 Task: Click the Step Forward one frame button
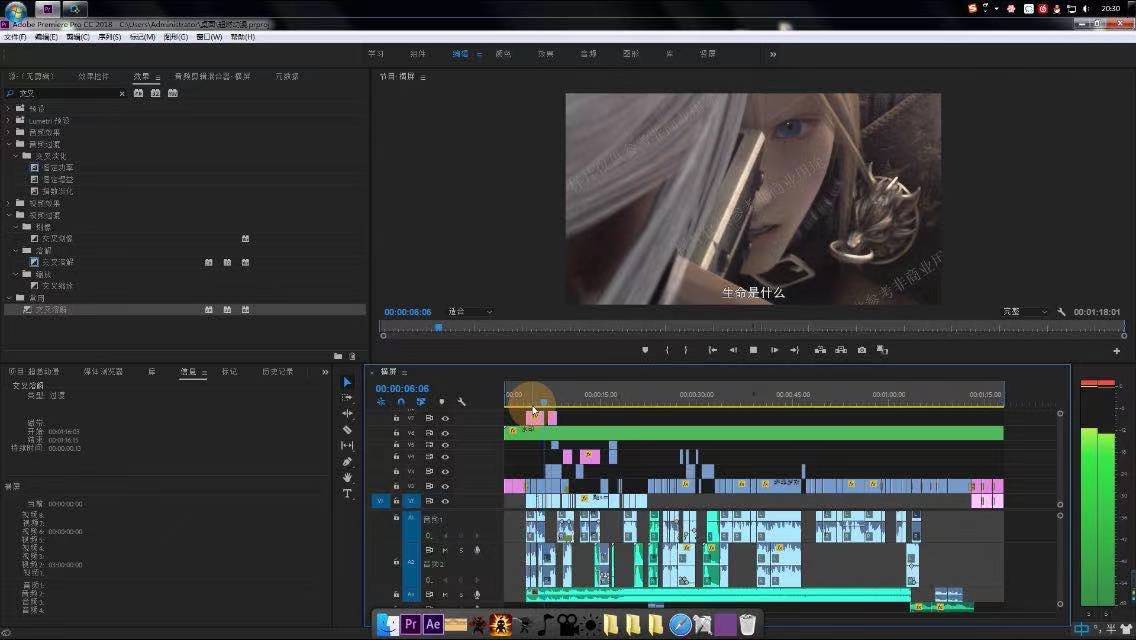(774, 350)
